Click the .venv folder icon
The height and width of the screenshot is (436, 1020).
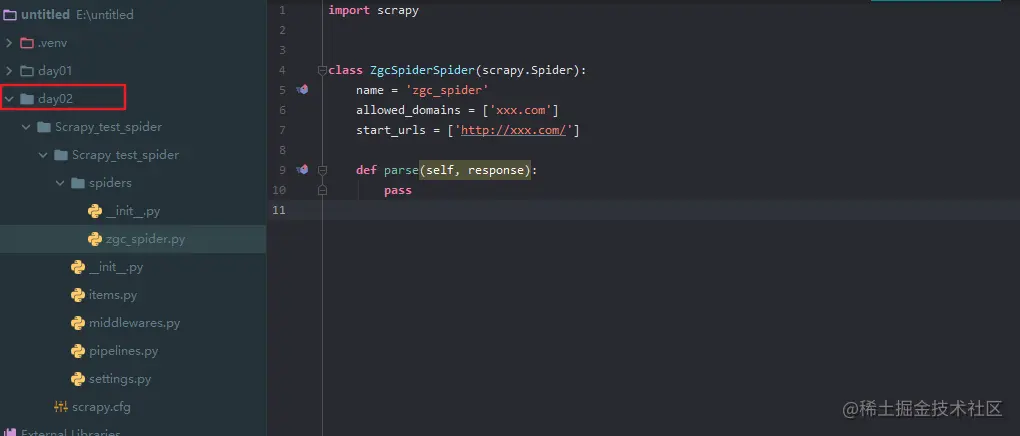pos(27,43)
